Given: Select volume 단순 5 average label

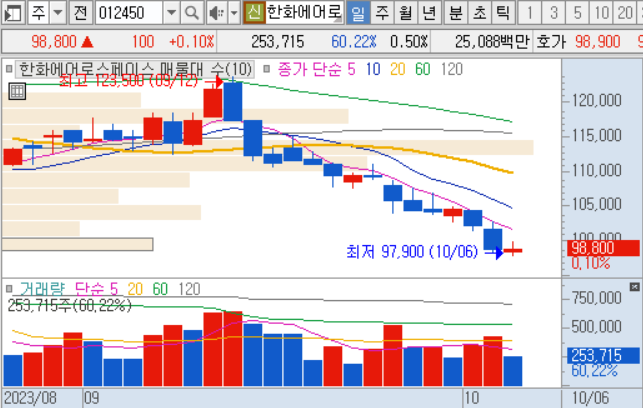Looking at the screenshot, I should tap(96, 289).
